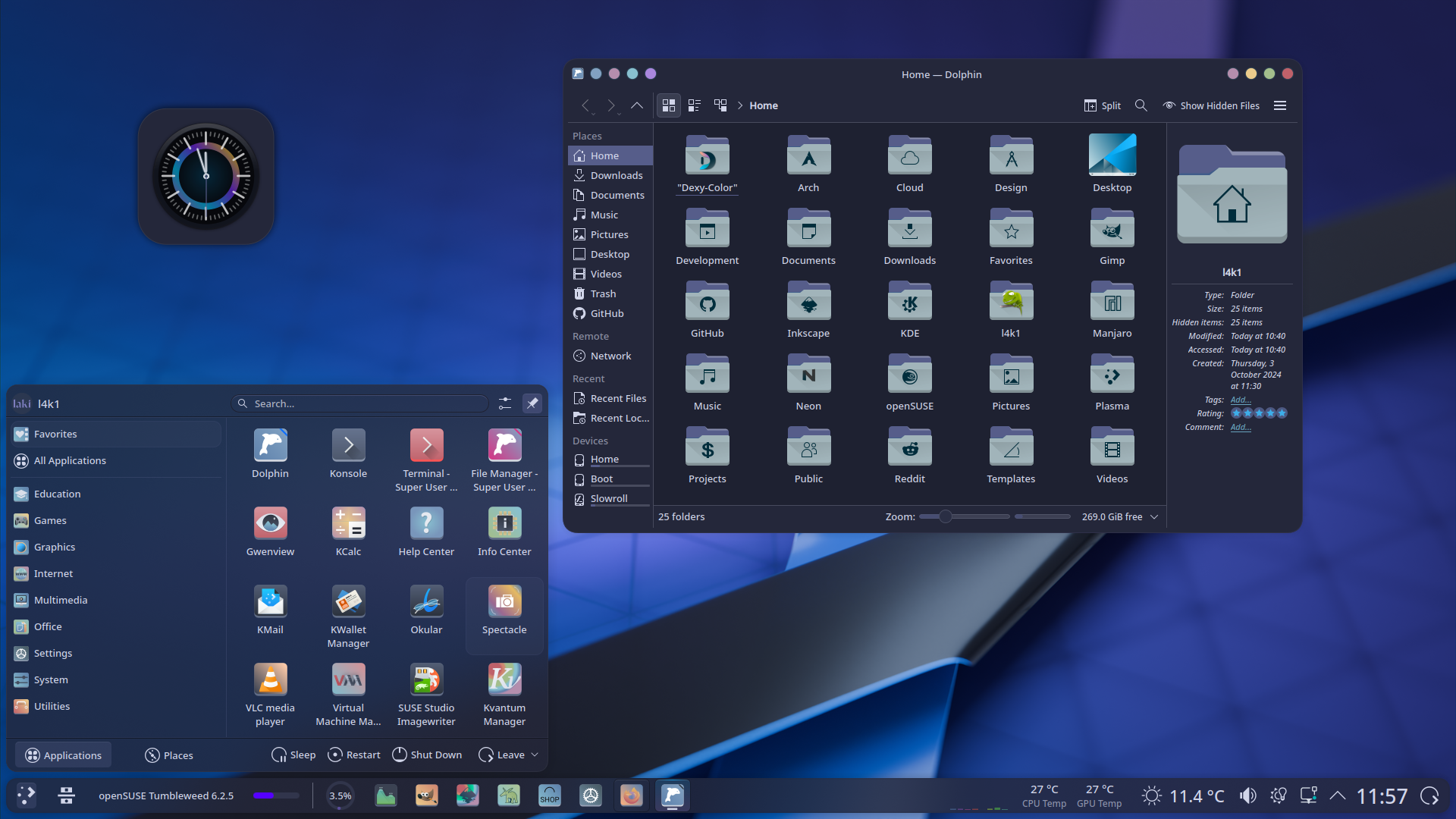The width and height of the screenshot is (1456, 819).
Task: Open the Inkscape folder
Action: tap(808, 310)
